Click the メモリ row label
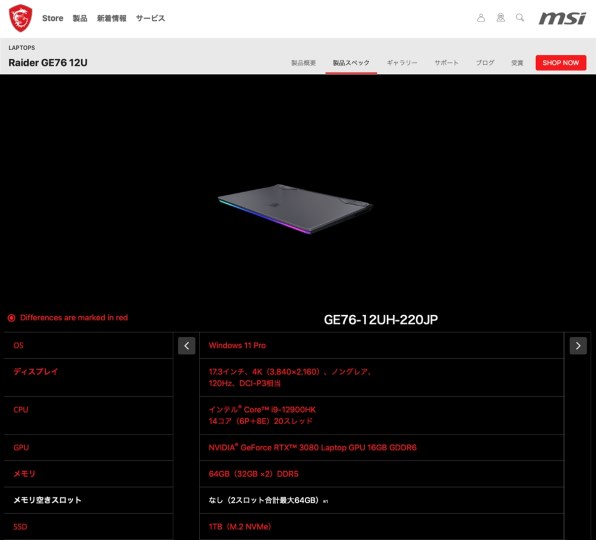The height and width of the screenshot is (540, 596). tap(24, 473)
